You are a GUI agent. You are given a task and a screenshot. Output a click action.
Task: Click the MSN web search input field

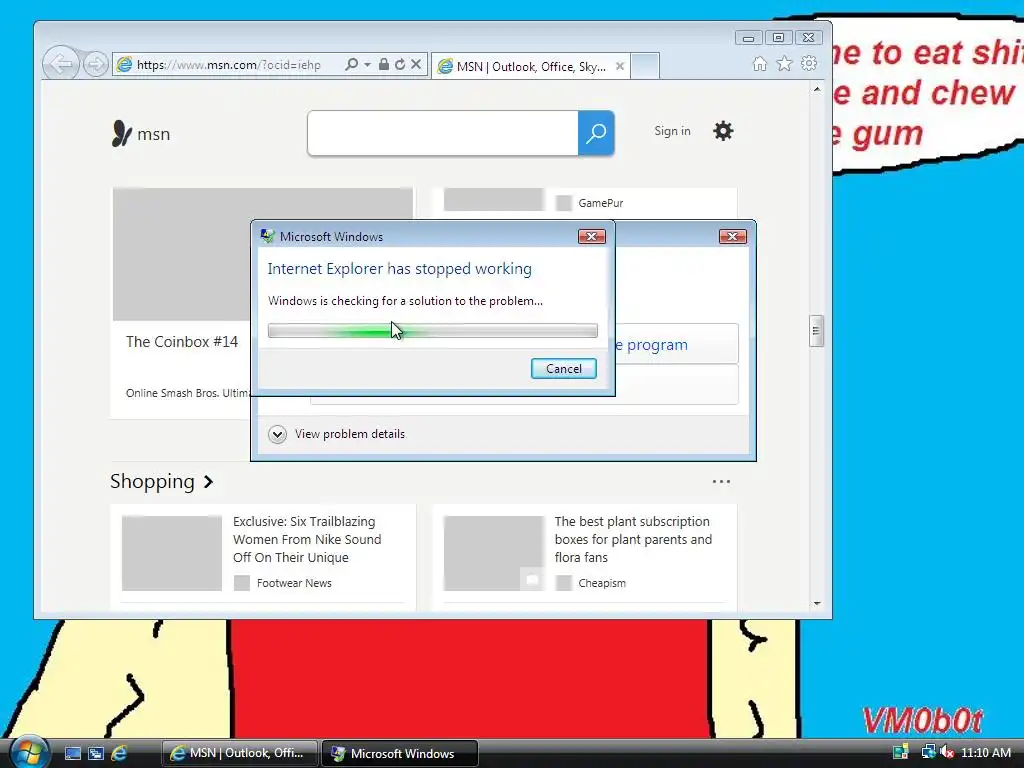[443, 133]
